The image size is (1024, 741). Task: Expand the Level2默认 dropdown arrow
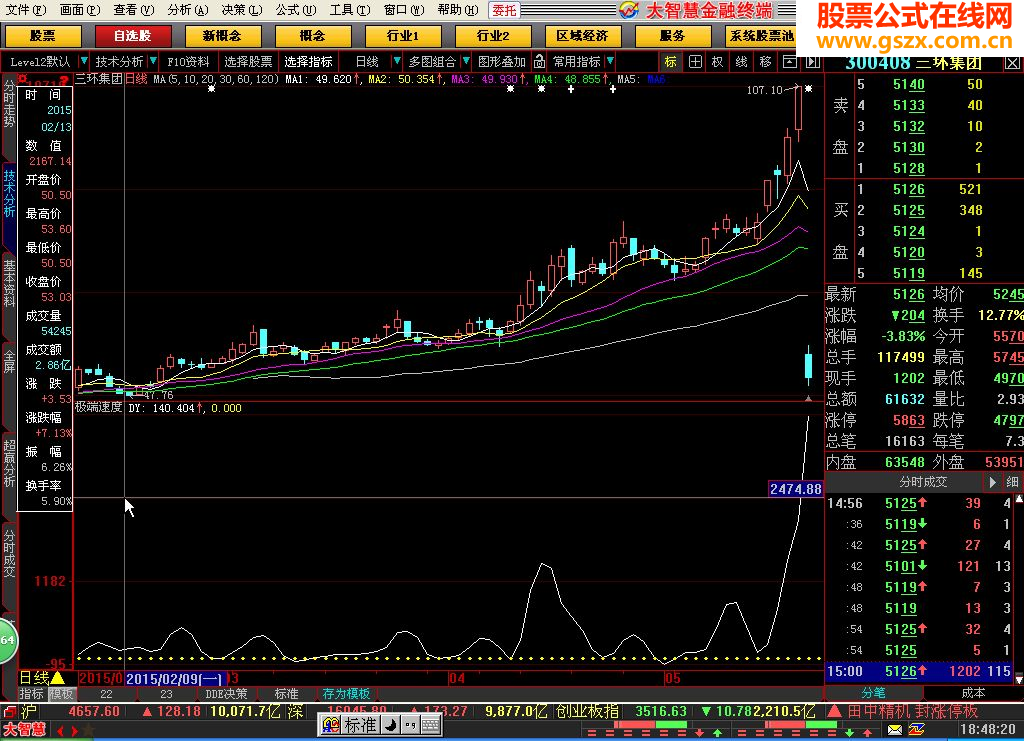pos(83,61)
